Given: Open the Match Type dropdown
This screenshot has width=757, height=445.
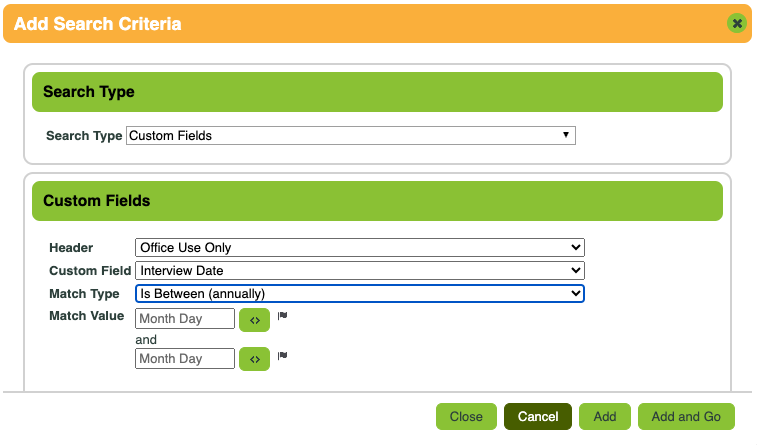Looking at the screenshot, I should point(359,293).
